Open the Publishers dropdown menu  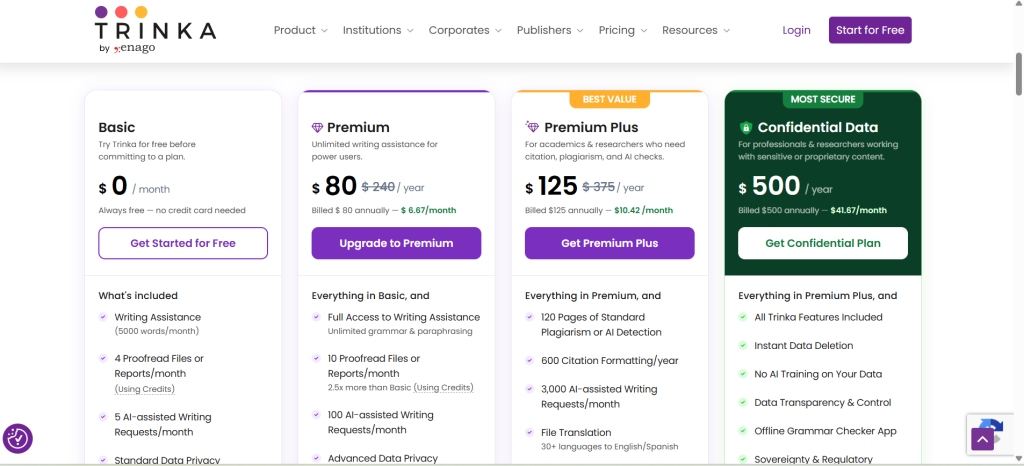pos(550,30)
